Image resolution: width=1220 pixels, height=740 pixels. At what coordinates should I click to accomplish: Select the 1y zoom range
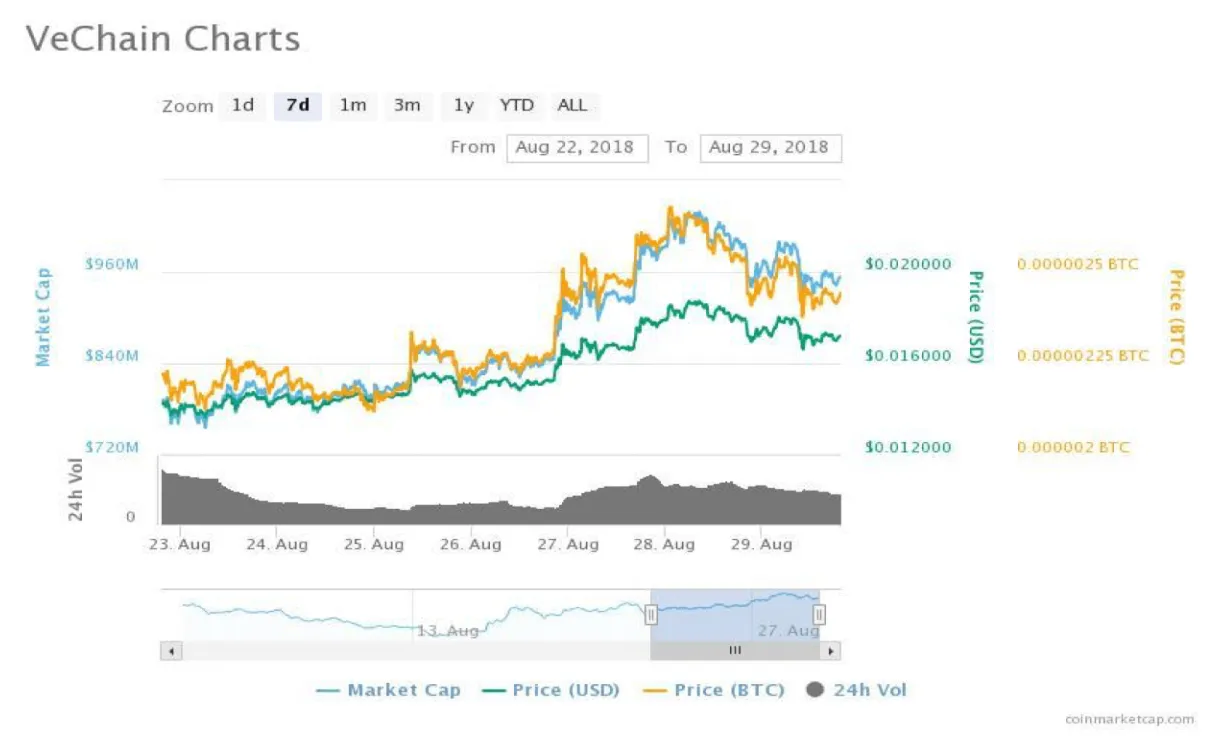(x=462, y=105)
